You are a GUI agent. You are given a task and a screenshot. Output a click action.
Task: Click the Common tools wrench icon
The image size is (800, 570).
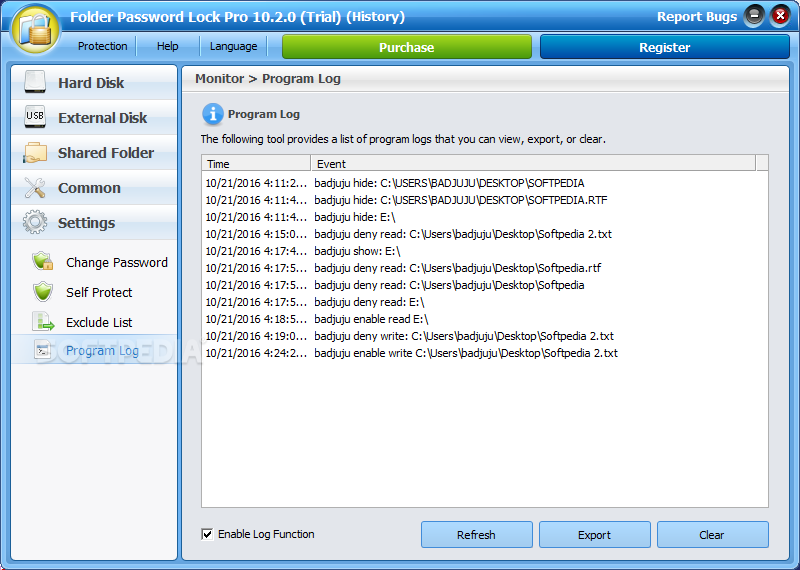(x=35, y=187)
